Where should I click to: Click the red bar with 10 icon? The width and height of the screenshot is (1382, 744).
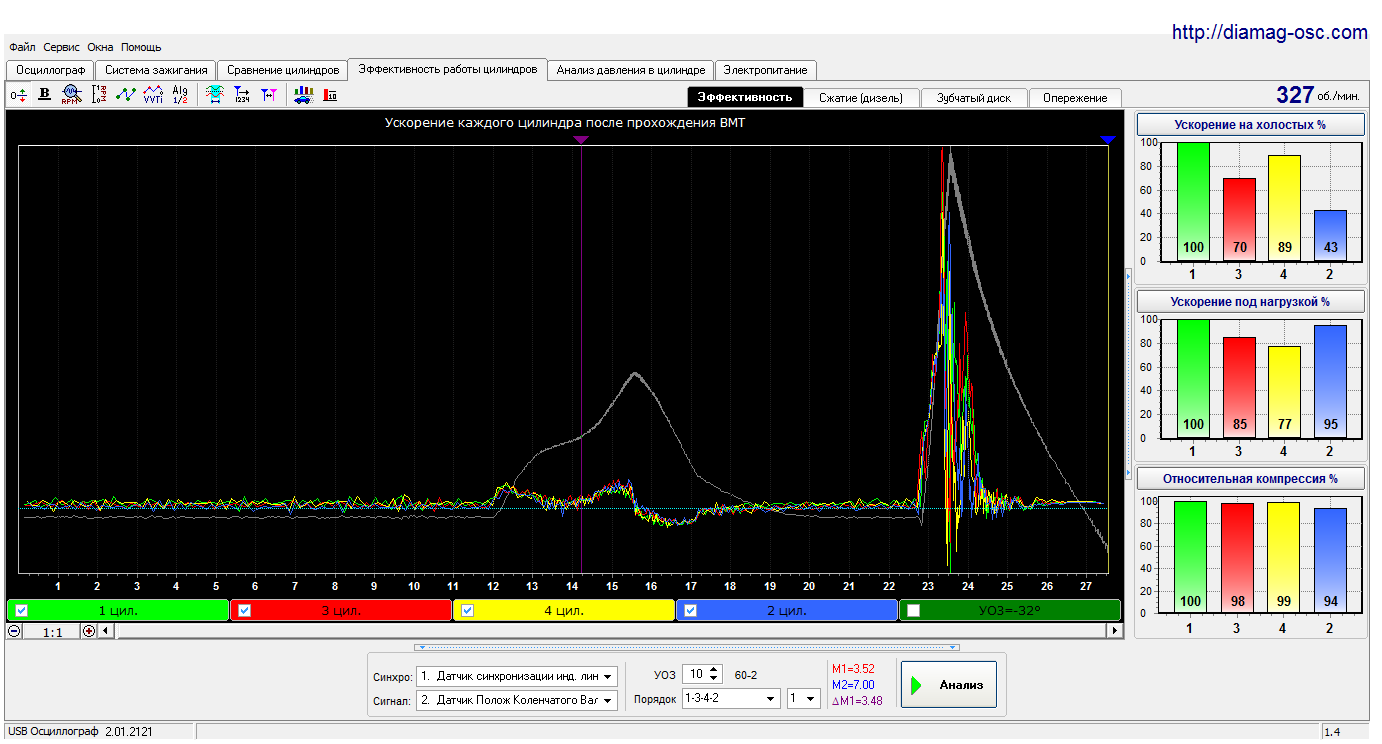click(330, 95)
